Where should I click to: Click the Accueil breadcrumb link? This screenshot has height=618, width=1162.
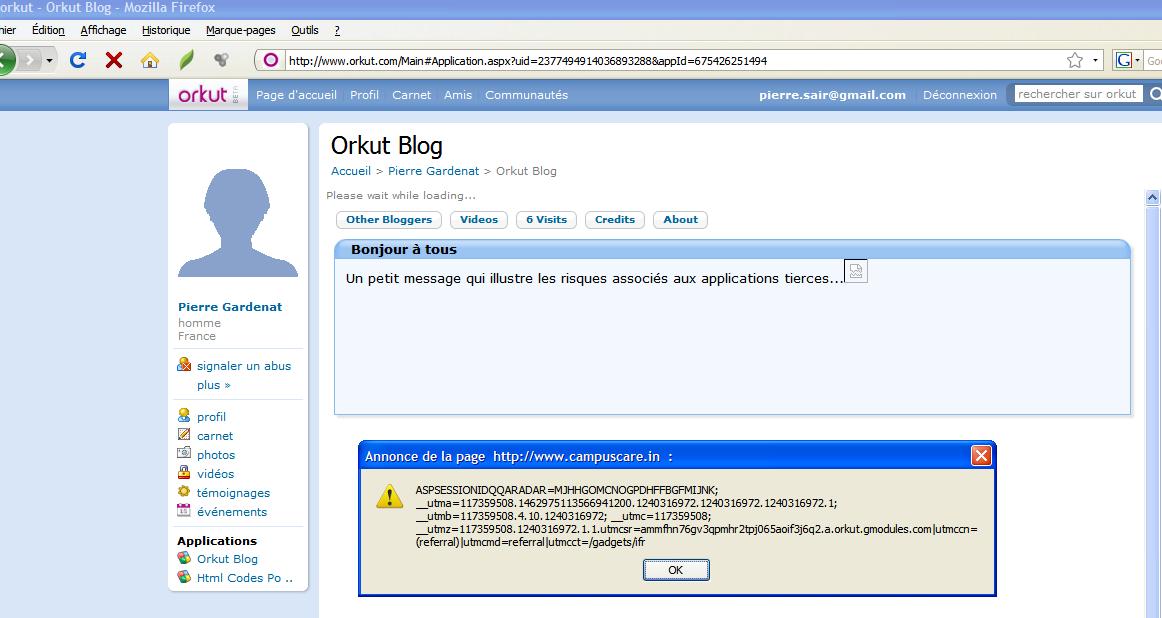[351, 171]
